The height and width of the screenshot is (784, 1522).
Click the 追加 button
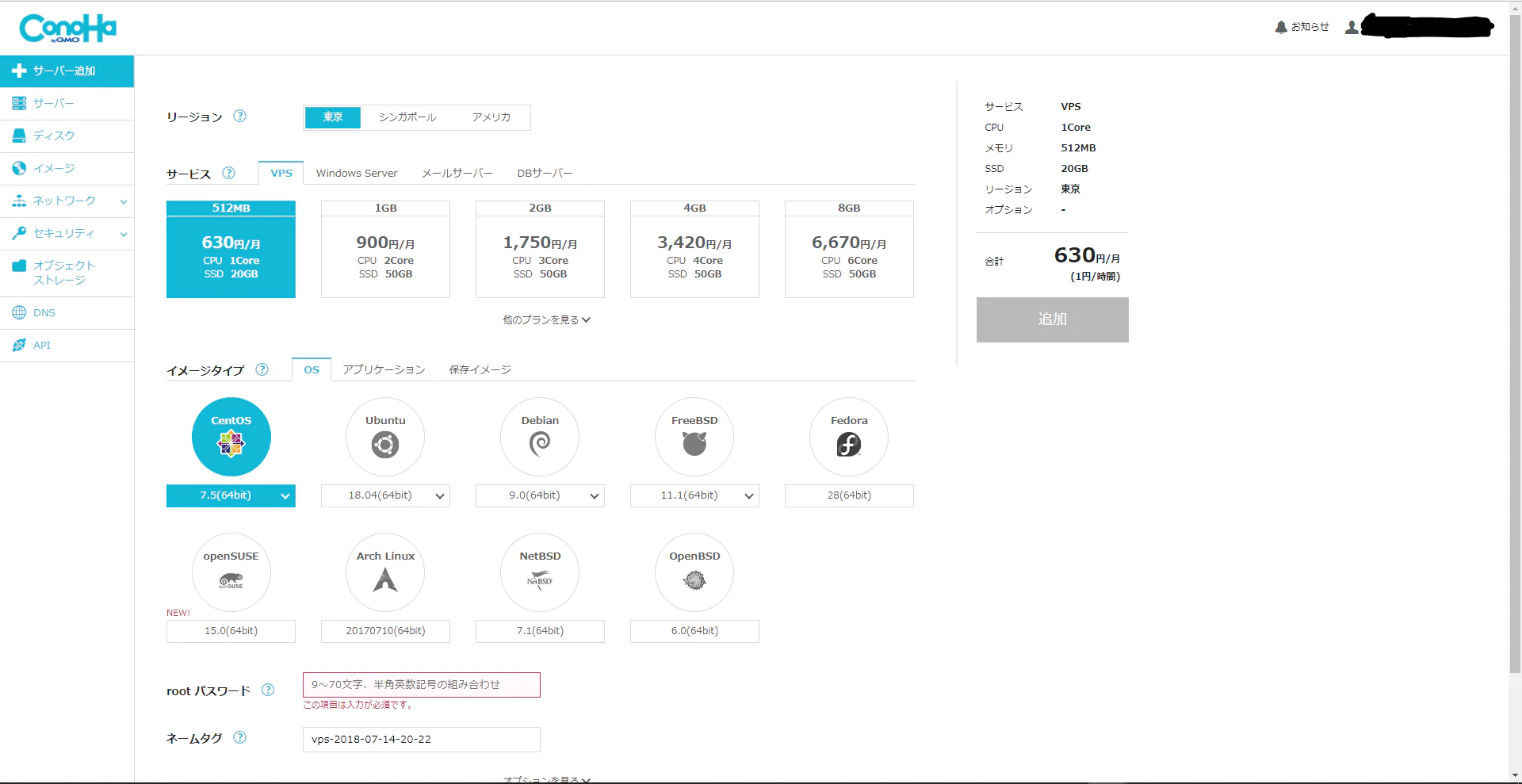tap(1052, 319)
